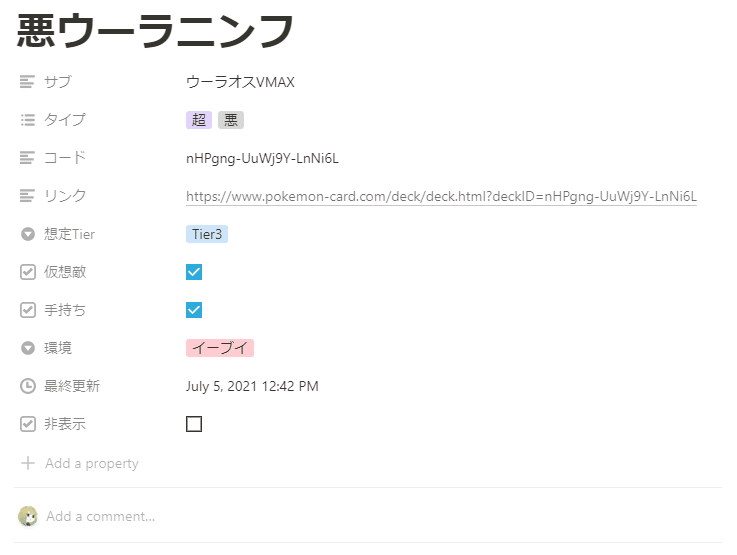The image size is (737, 555).
Task: Select the 超 type tag
Action: [x=199, y=120]
